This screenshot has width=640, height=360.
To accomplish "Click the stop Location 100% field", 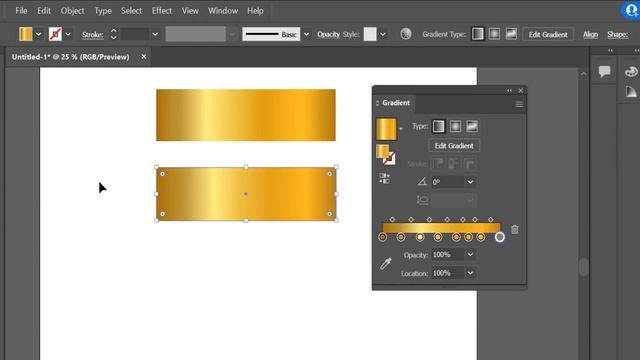I will 447,273.
